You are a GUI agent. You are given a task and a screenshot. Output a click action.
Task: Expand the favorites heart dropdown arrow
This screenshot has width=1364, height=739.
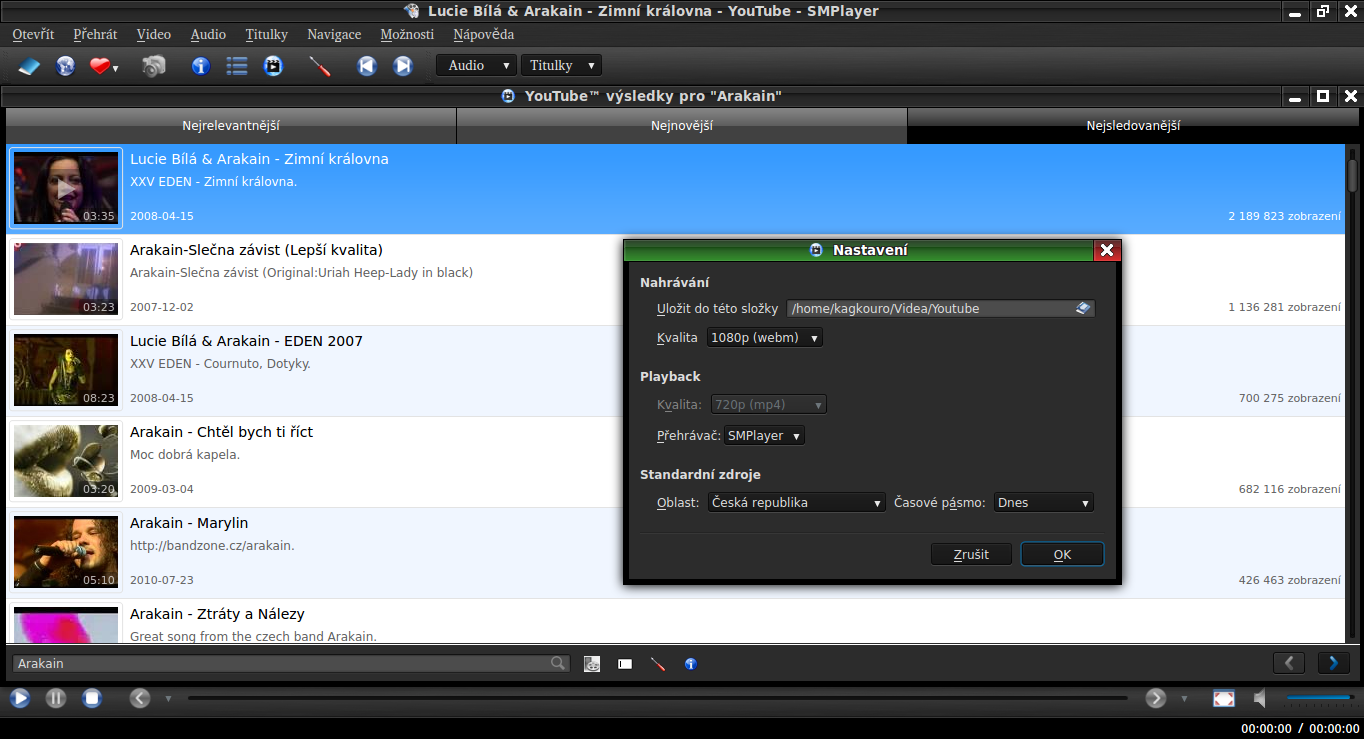(116, 69)
